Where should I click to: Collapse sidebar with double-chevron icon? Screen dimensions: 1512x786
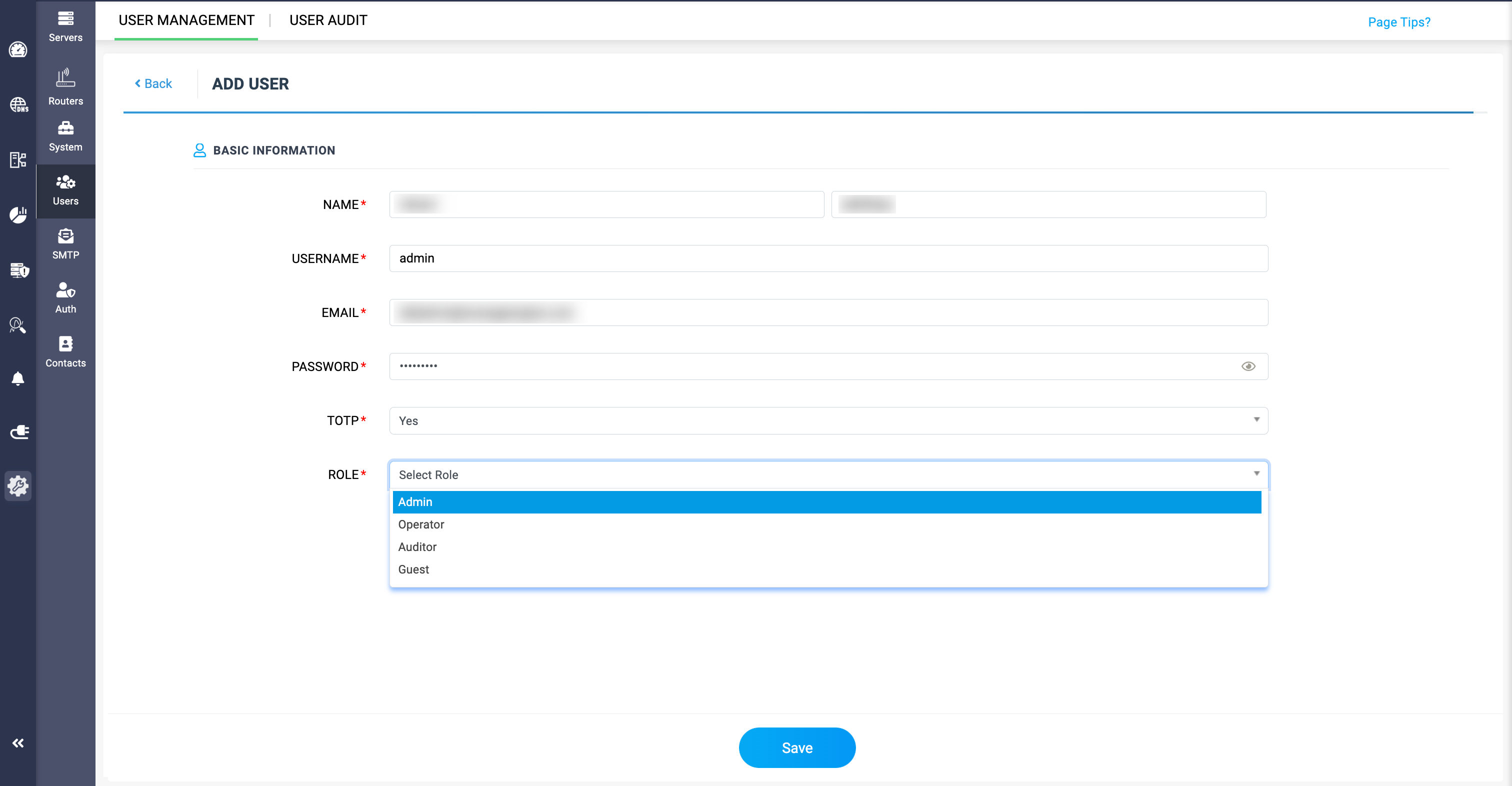click(17, 743)
